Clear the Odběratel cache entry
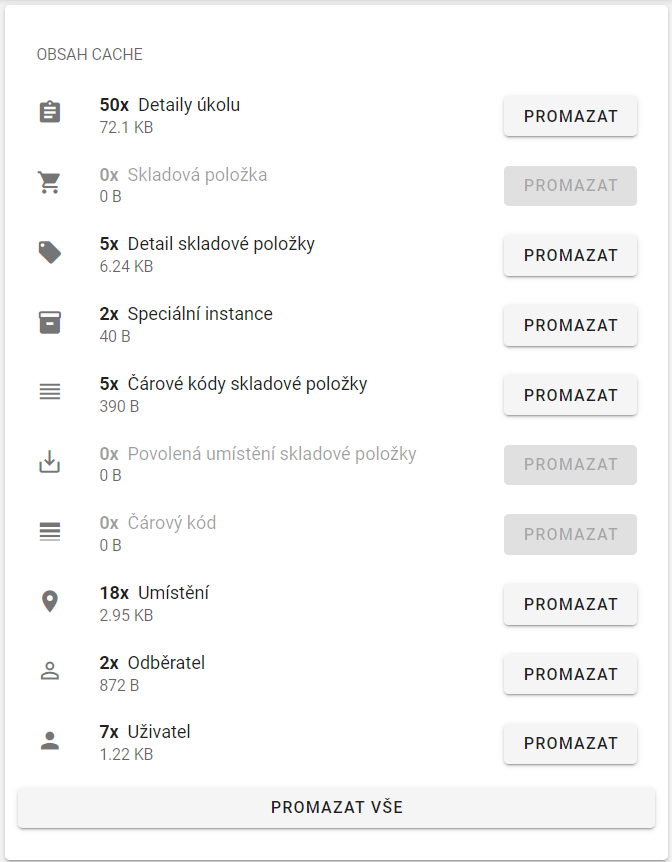 click(x=570, y=673)
